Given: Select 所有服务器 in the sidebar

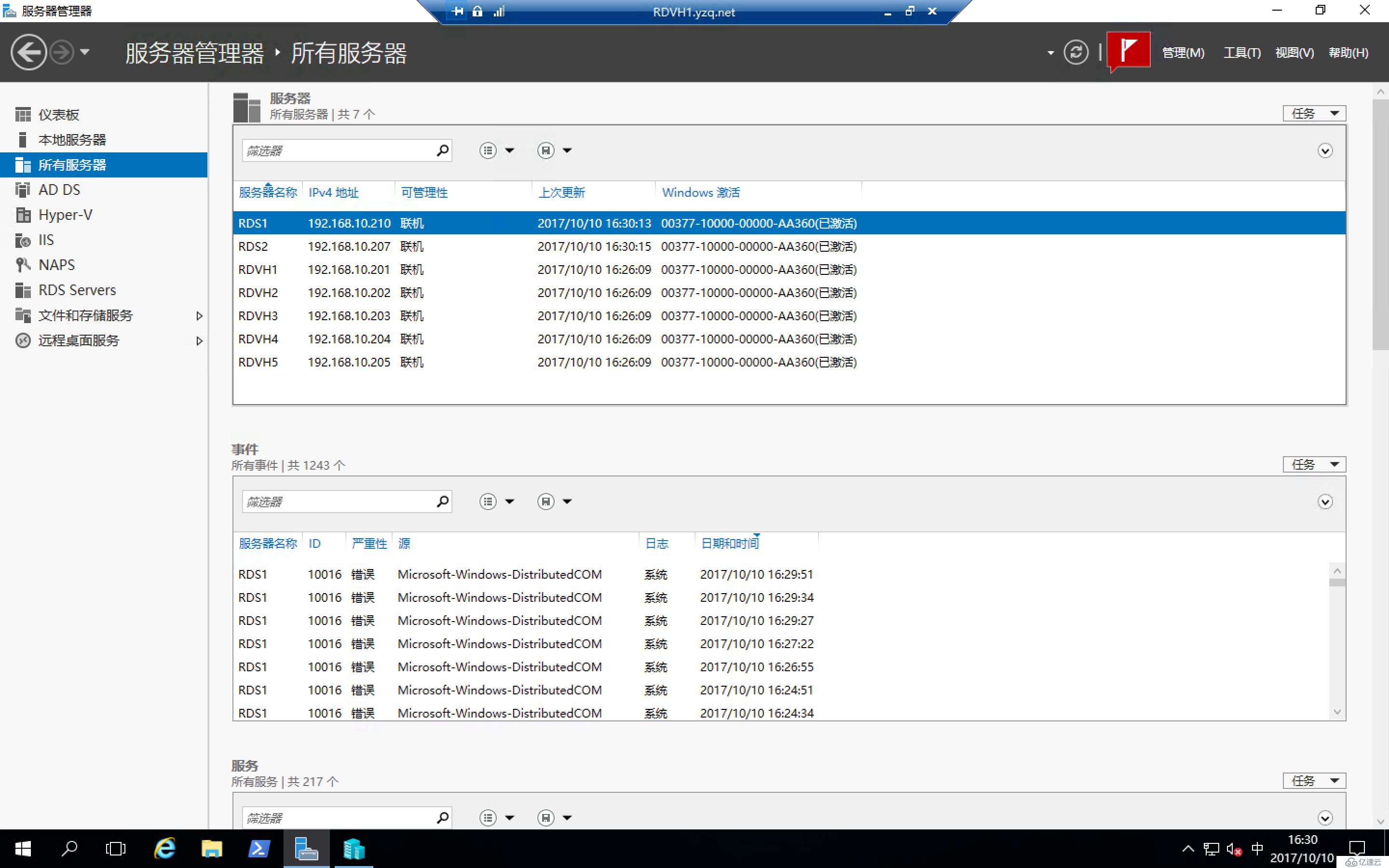Looking at the screenshot, I should click(104, 165).
